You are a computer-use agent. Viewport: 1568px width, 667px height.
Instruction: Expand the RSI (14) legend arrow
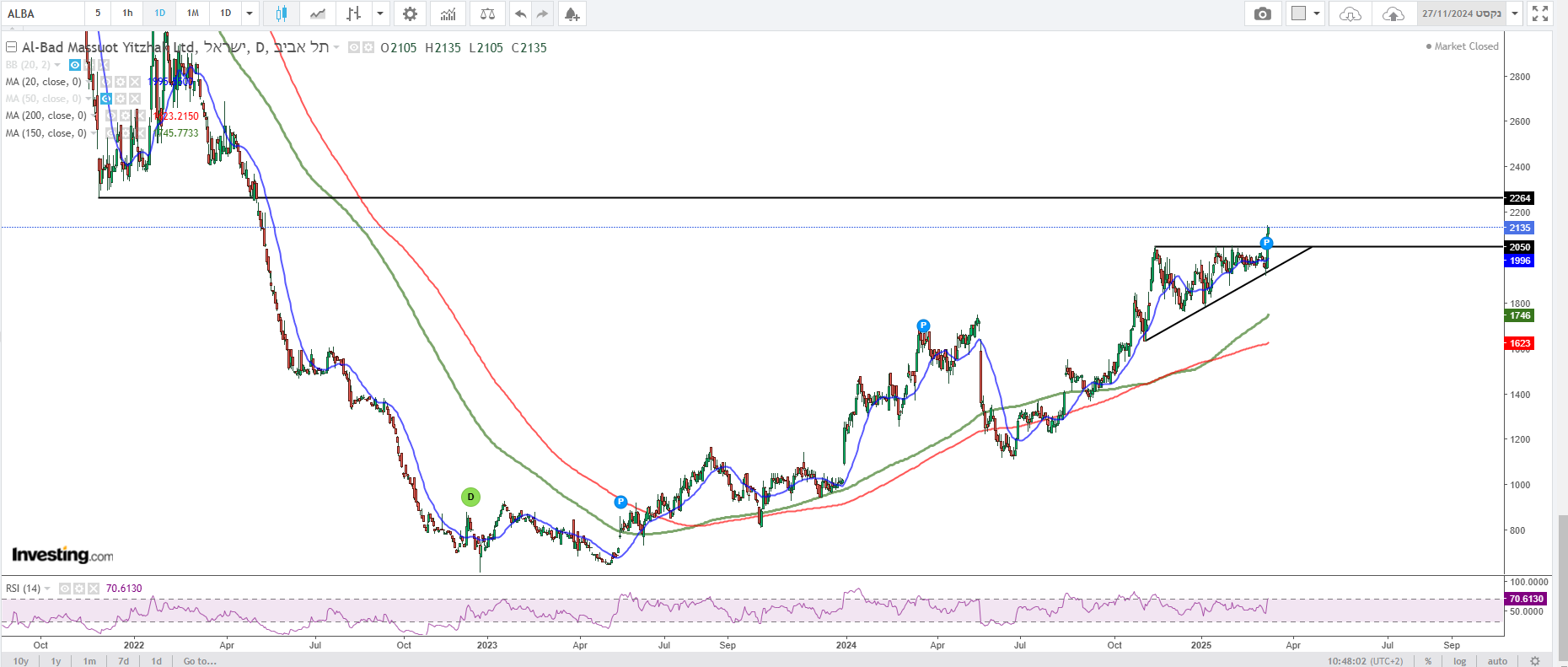click(x=47, y=589)
